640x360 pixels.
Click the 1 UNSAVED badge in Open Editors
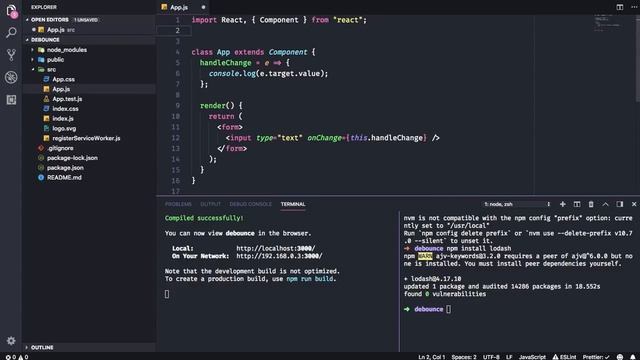click(86, 20)
